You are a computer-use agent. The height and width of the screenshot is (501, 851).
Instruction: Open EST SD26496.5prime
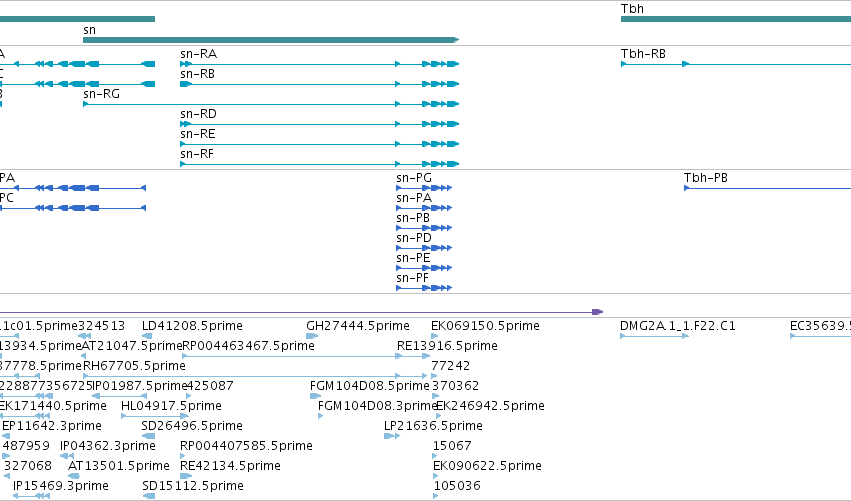point(192,427)
